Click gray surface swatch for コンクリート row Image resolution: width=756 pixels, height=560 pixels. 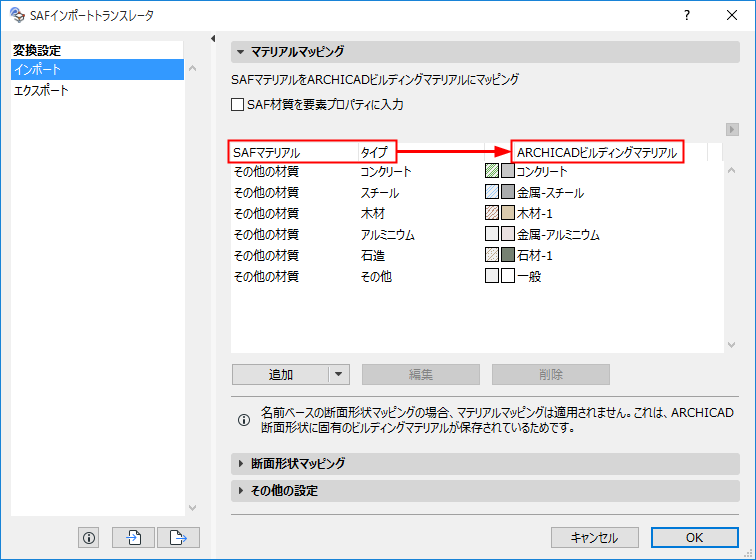[508, 171]
